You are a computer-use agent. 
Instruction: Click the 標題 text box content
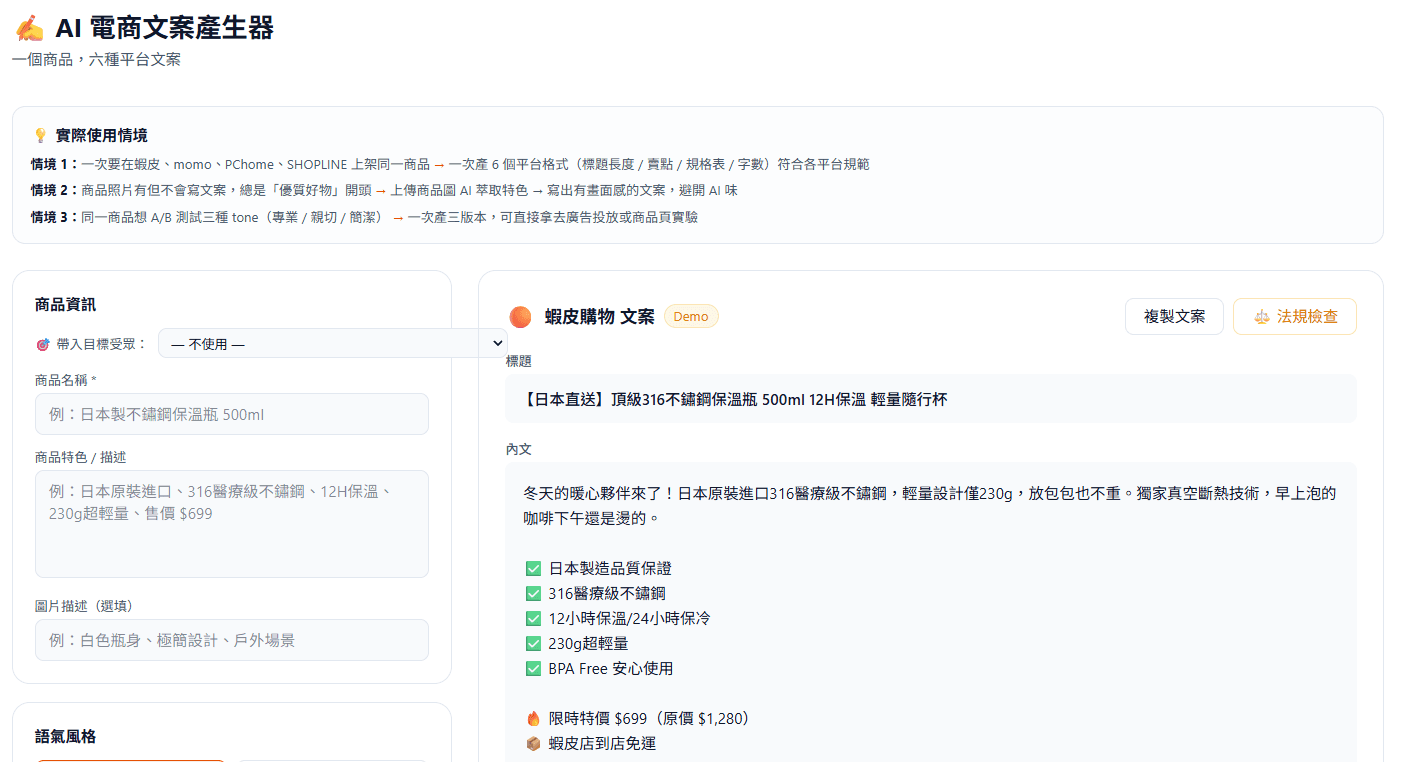point(931,399)
